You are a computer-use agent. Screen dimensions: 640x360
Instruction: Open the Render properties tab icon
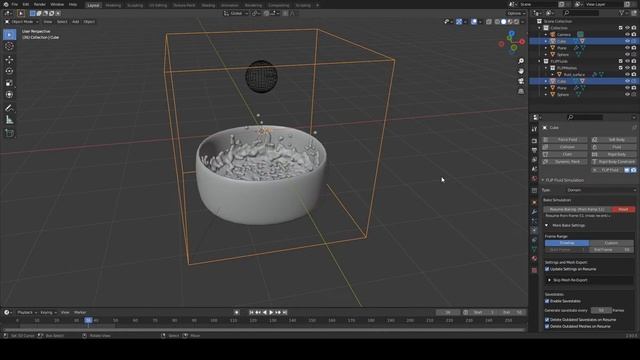point(534,141)
